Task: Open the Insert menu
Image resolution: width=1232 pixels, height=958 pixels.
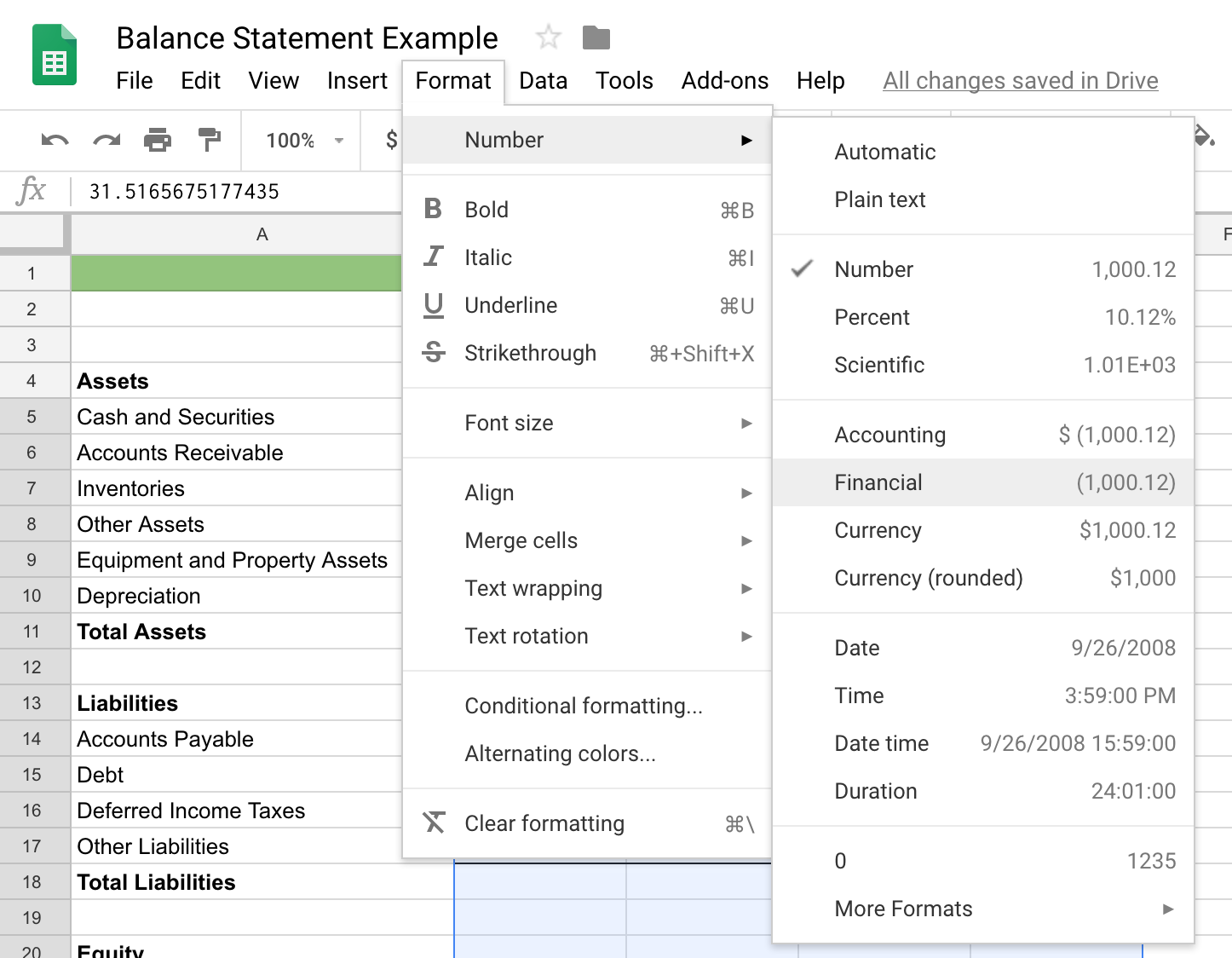Action: (x=357, y=81)
